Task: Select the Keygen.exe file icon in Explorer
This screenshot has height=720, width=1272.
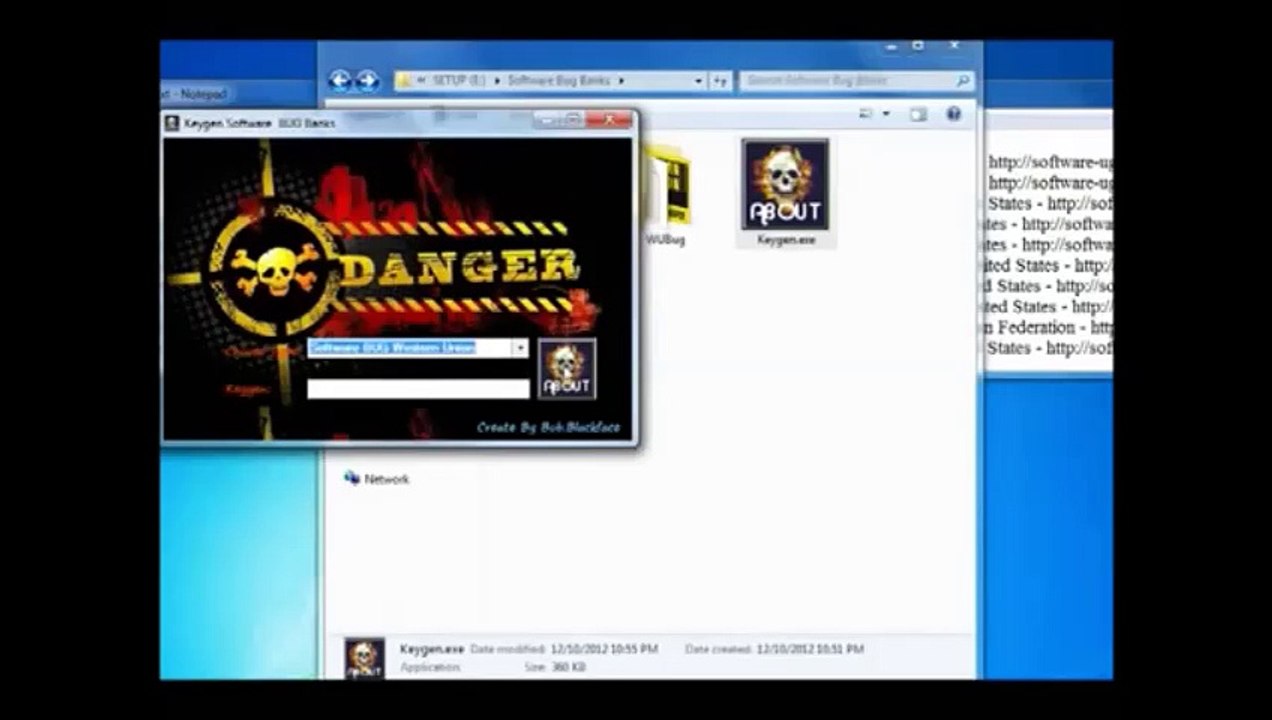Action: coord(785,193)
